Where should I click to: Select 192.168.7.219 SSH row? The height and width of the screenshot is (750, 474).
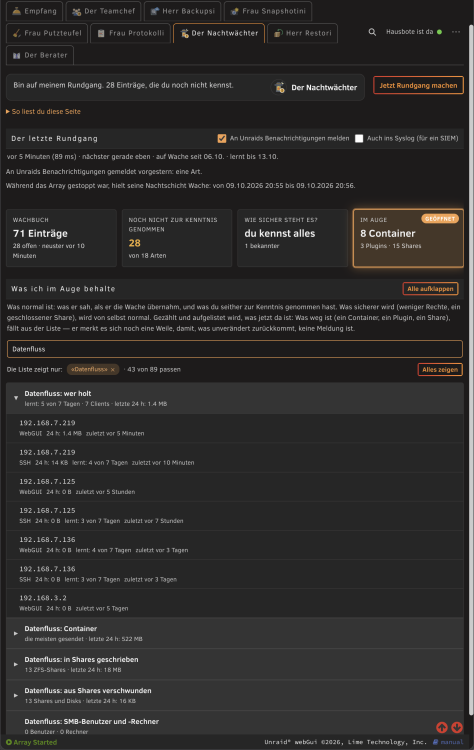tap(235, 457)
